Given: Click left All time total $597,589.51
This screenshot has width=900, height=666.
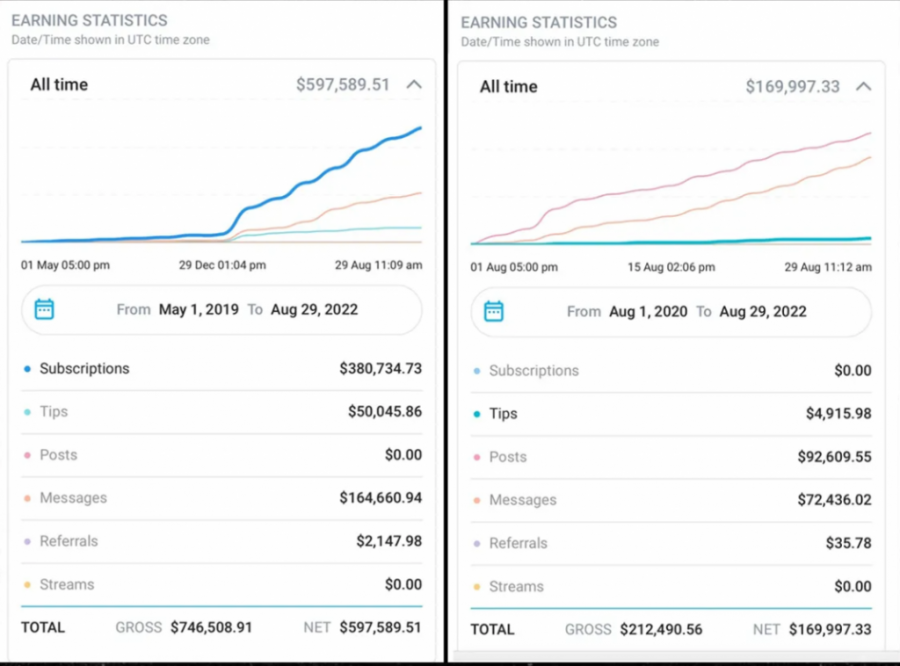Looking at the screenshot, I should coord(343,85).
